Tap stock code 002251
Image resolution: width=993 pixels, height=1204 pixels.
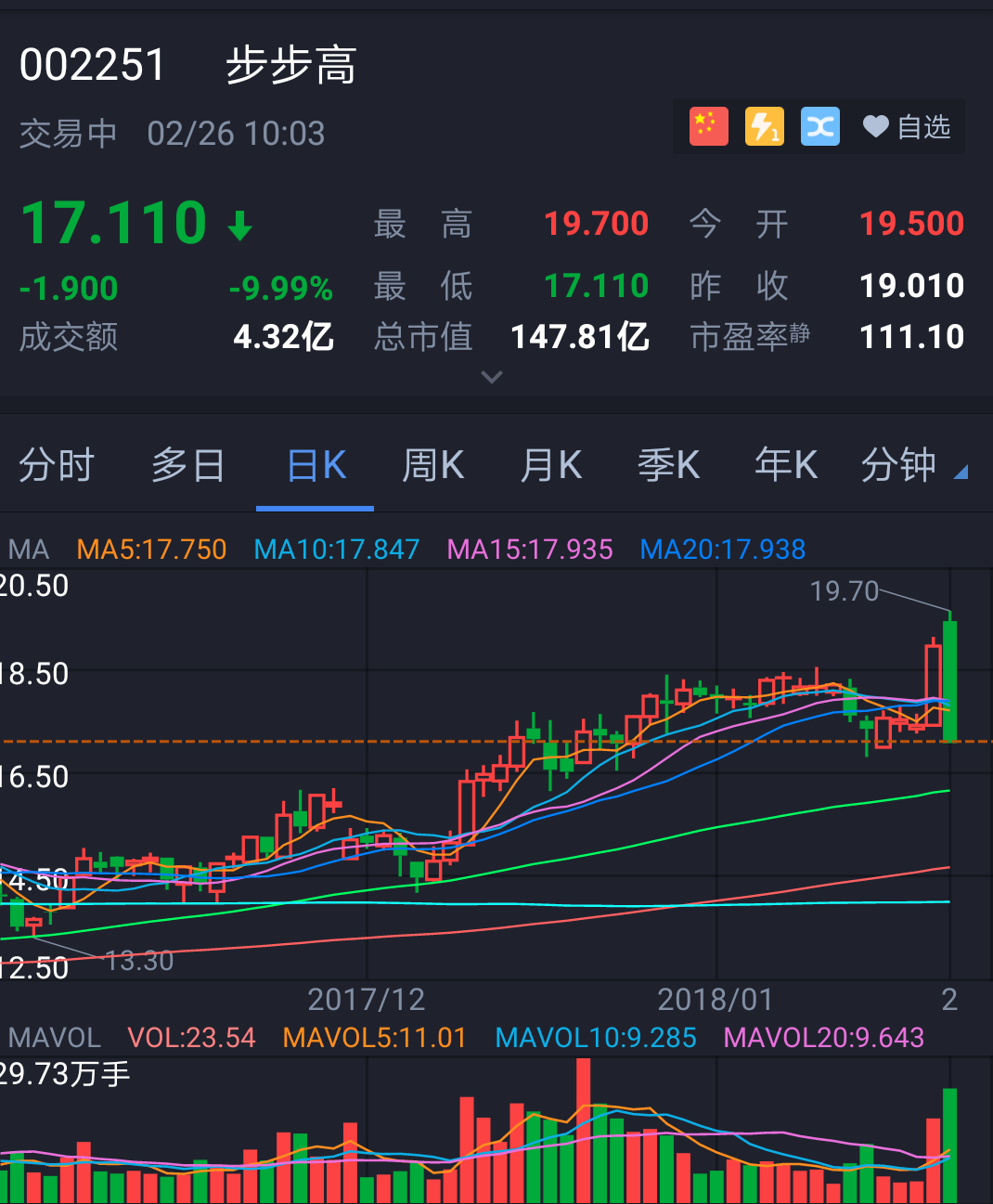click(92, 66)
